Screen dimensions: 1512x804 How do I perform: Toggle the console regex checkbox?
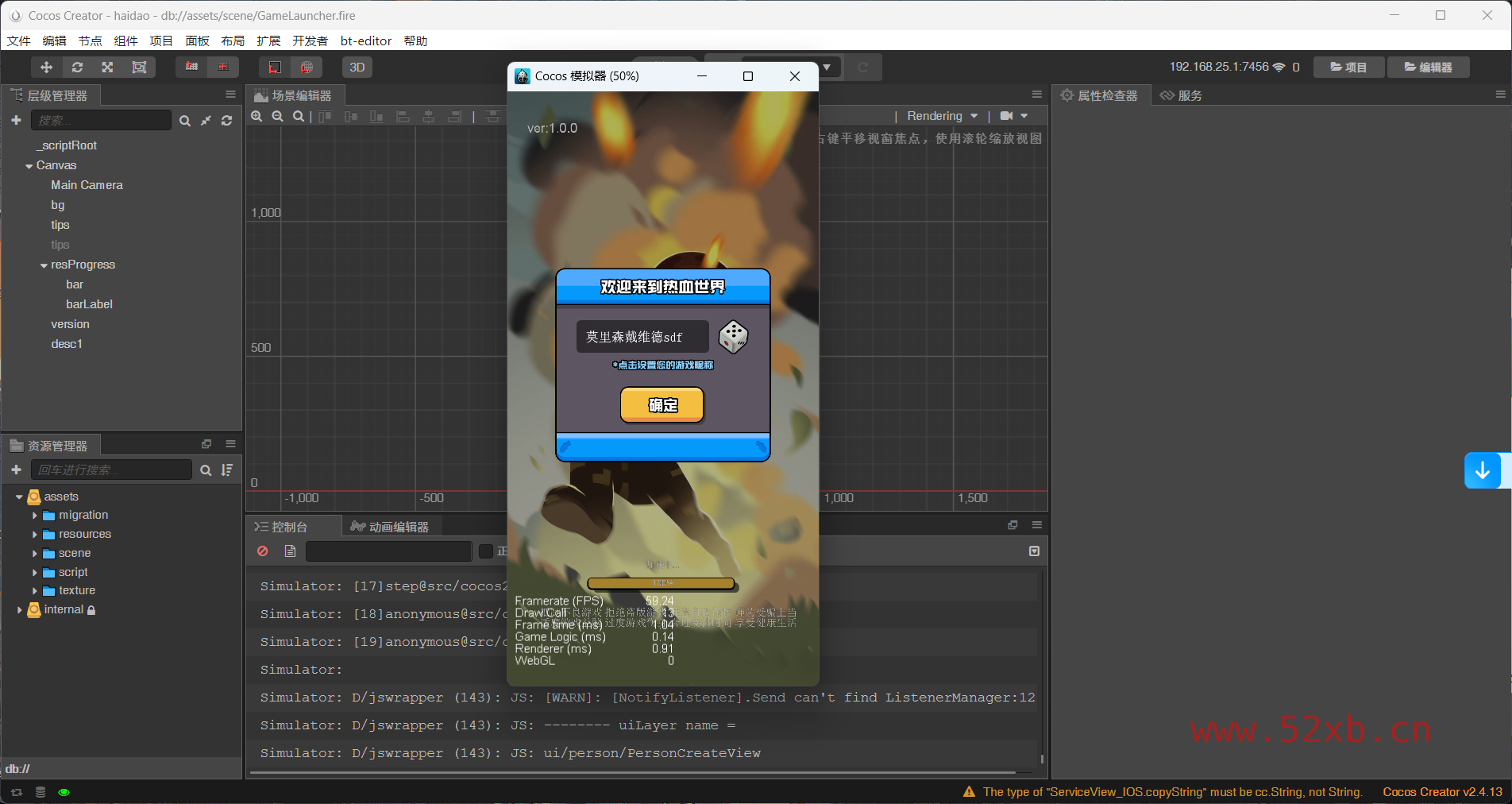pyautogui.click(x=486, y=551)
